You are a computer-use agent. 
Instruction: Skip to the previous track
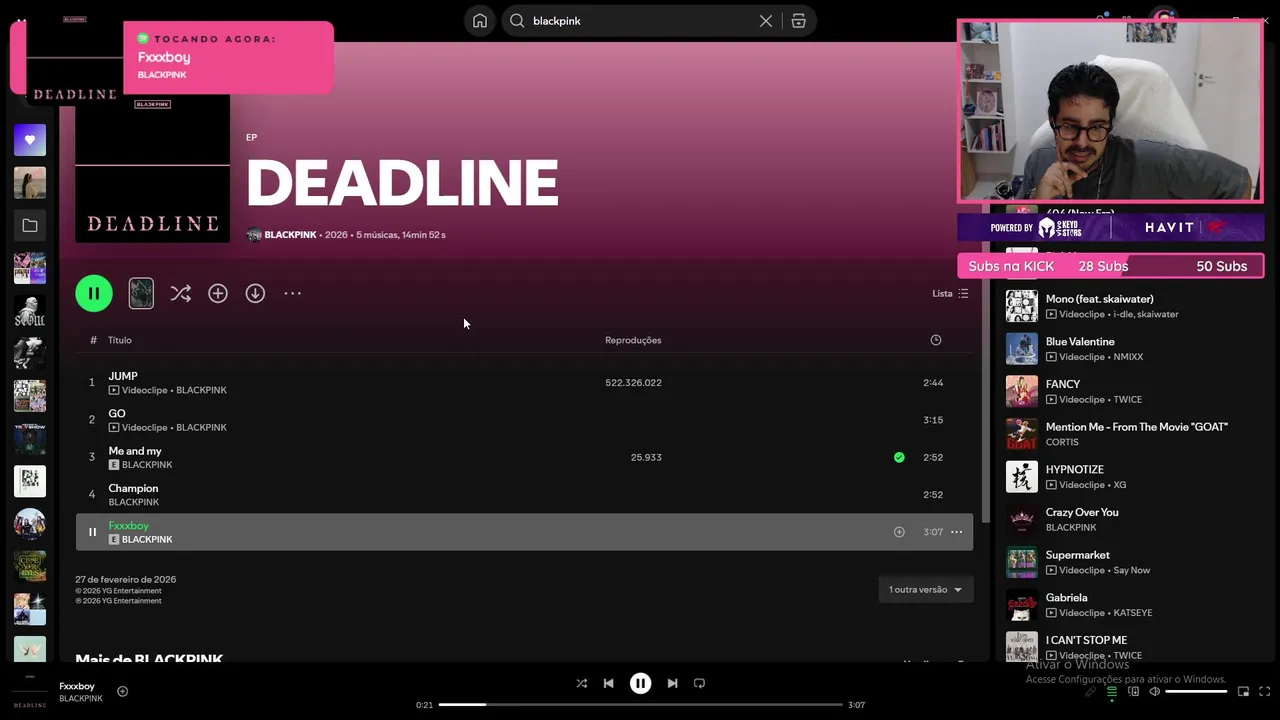tap(608, 683)
